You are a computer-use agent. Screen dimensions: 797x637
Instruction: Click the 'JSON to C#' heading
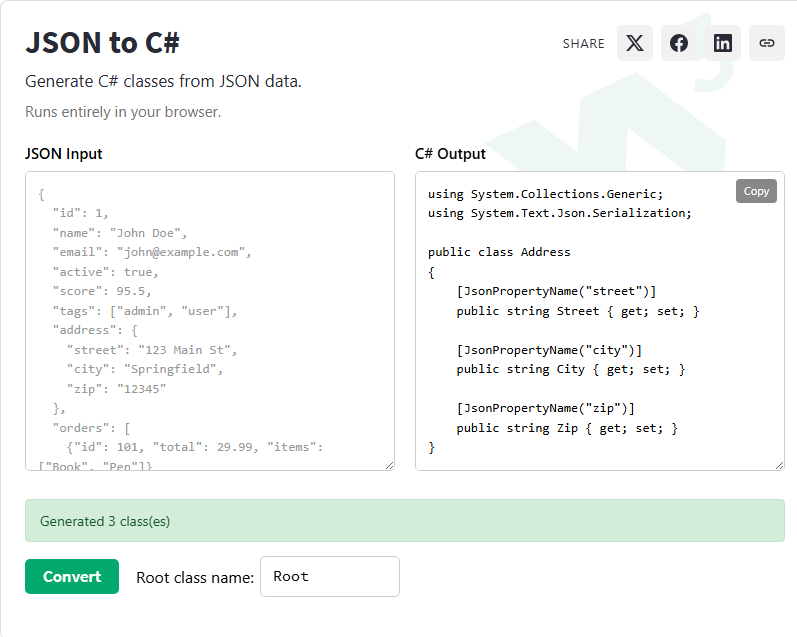click(103, 43)
